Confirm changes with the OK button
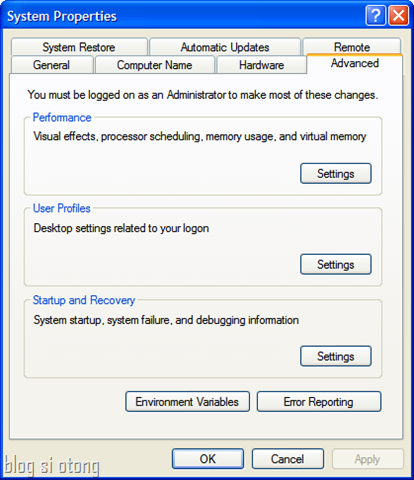 tap(208, 459)
